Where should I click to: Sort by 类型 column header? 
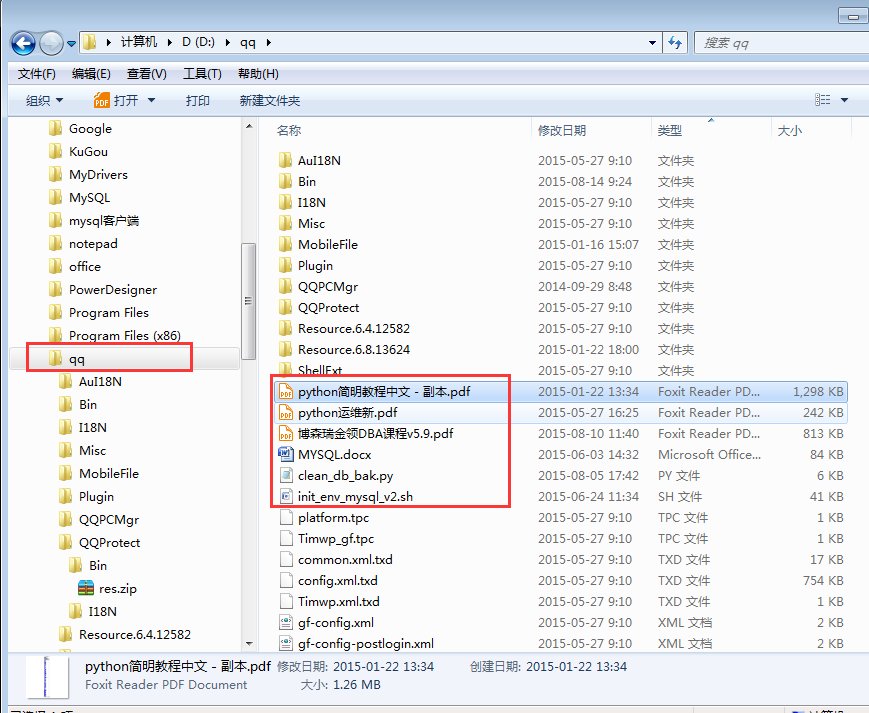pos(669,130)
